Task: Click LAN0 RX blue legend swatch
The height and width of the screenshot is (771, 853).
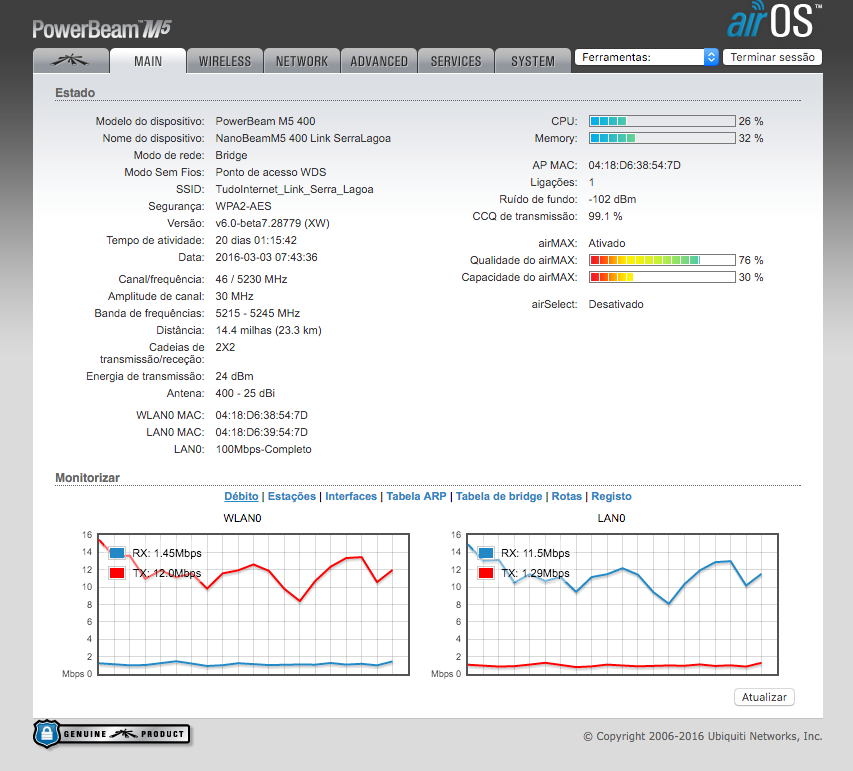Action: coord(486,553)
